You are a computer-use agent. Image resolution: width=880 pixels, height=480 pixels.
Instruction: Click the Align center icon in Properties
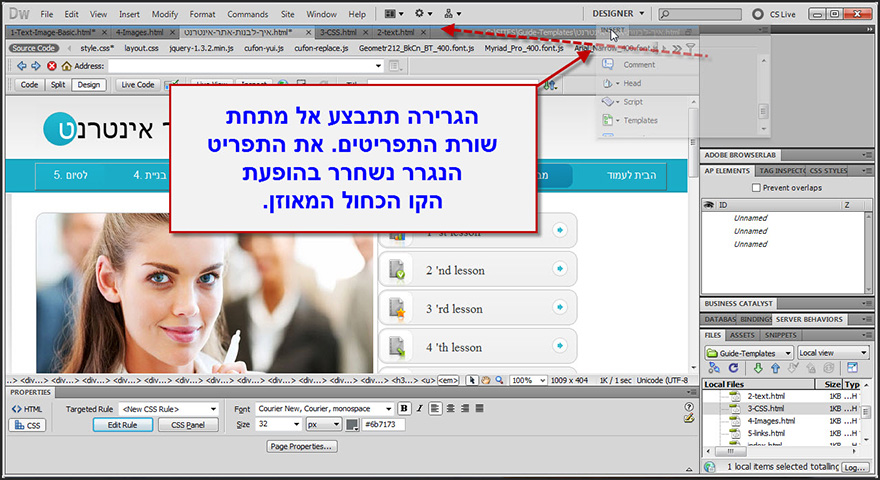pos(450,409)
